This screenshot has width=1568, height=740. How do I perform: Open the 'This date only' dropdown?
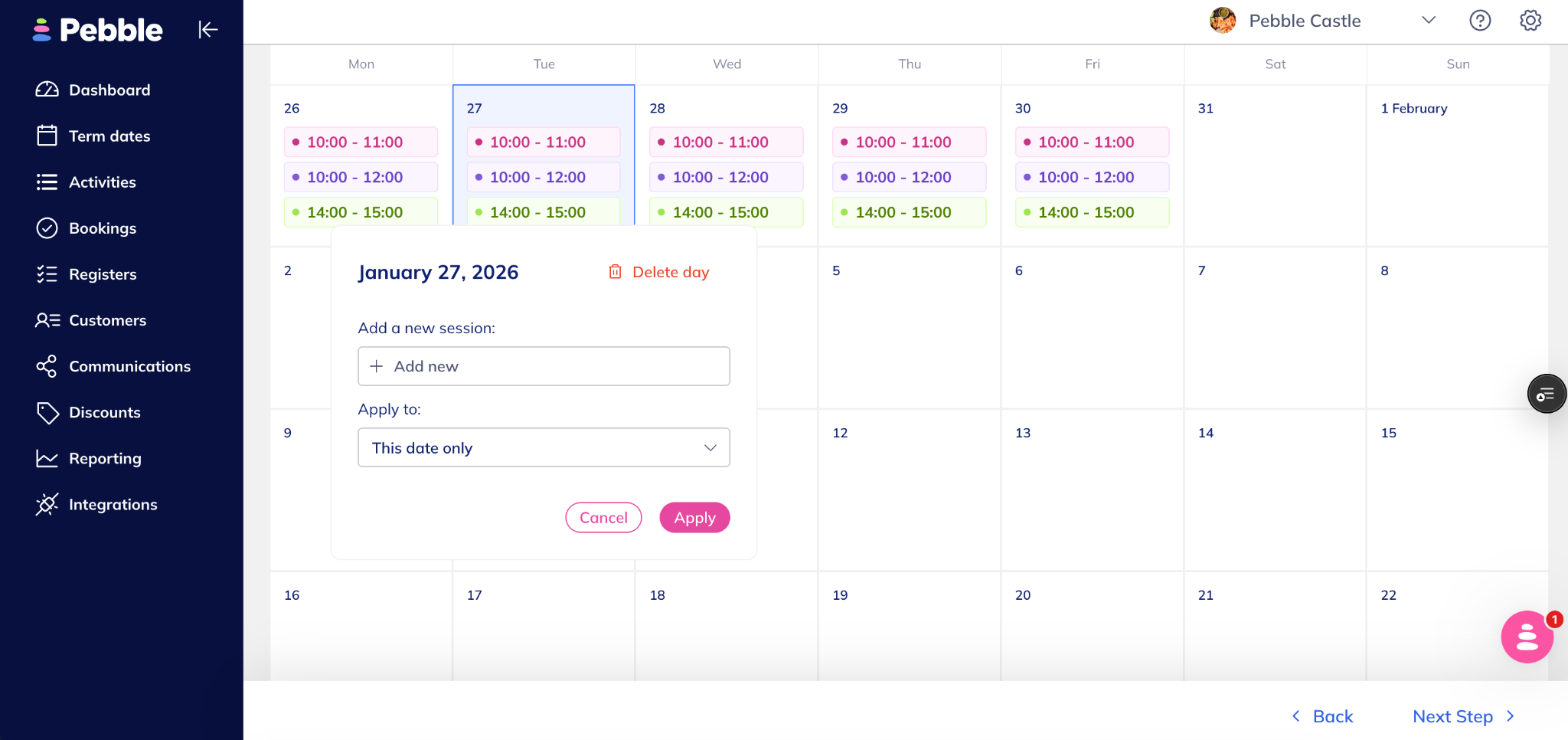coord(544,447)
